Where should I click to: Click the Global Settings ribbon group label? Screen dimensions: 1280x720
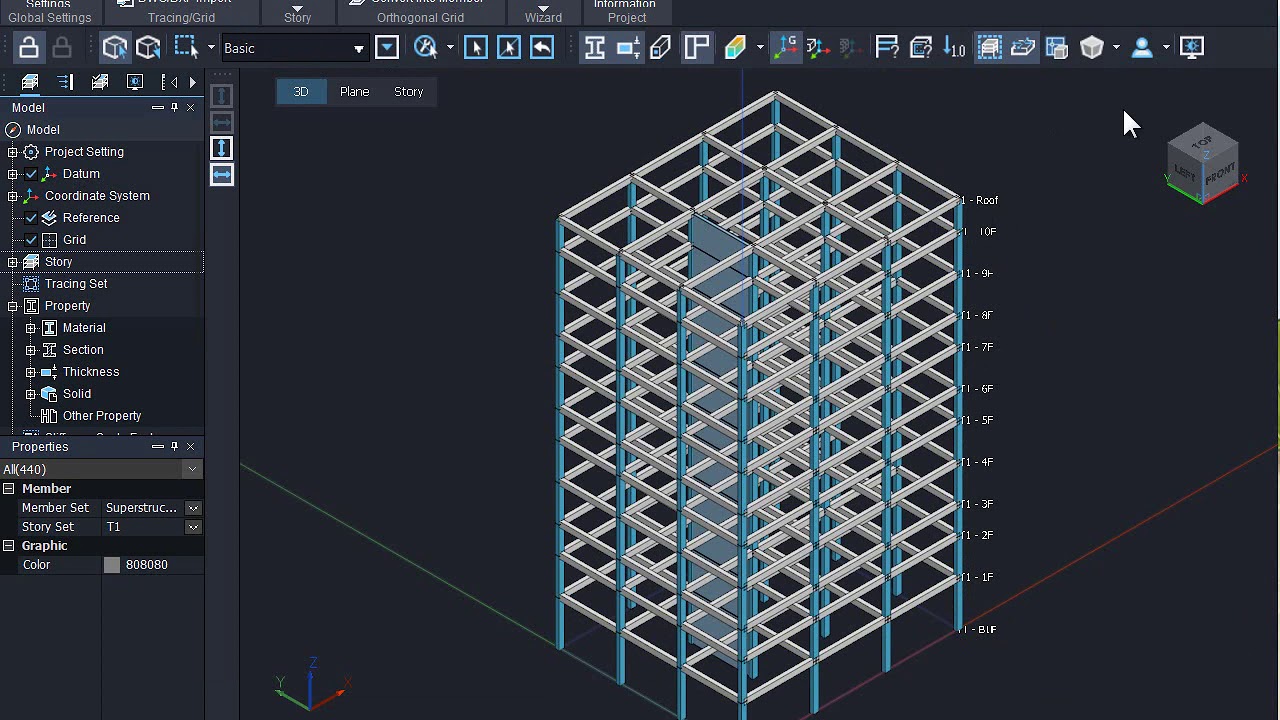click(50, 18)
